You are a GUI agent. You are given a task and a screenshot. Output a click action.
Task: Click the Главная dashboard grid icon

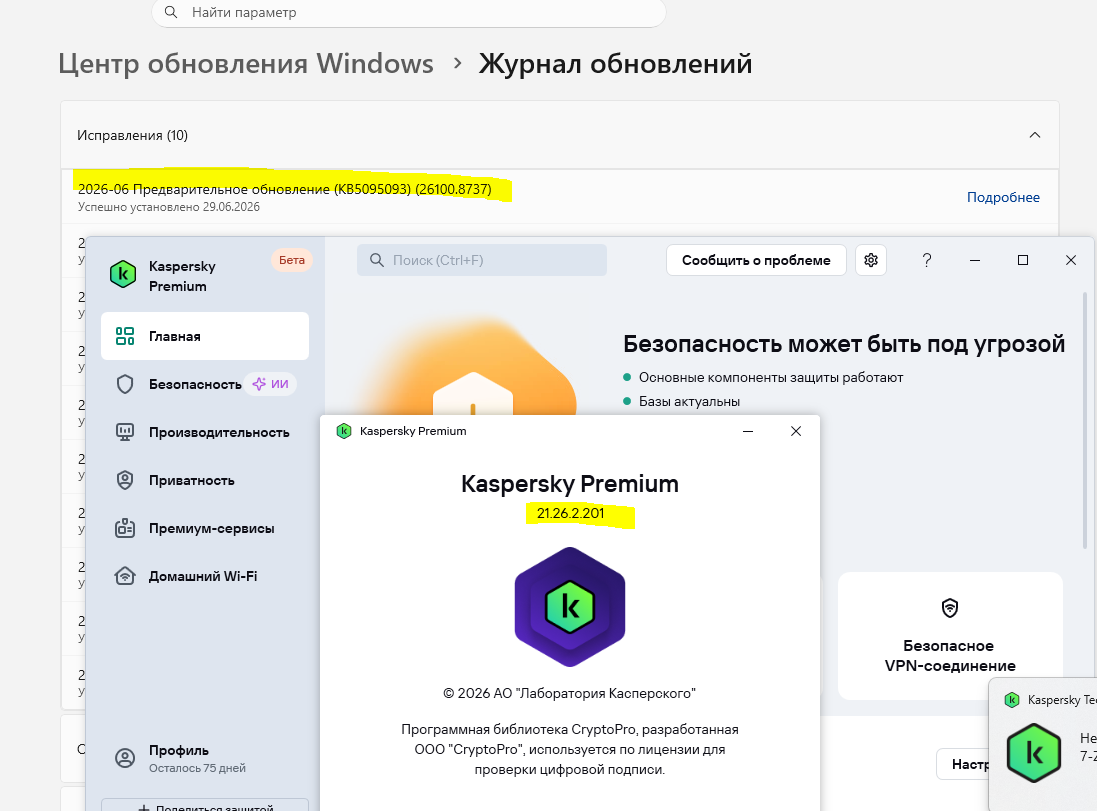[x=125, y=336]
